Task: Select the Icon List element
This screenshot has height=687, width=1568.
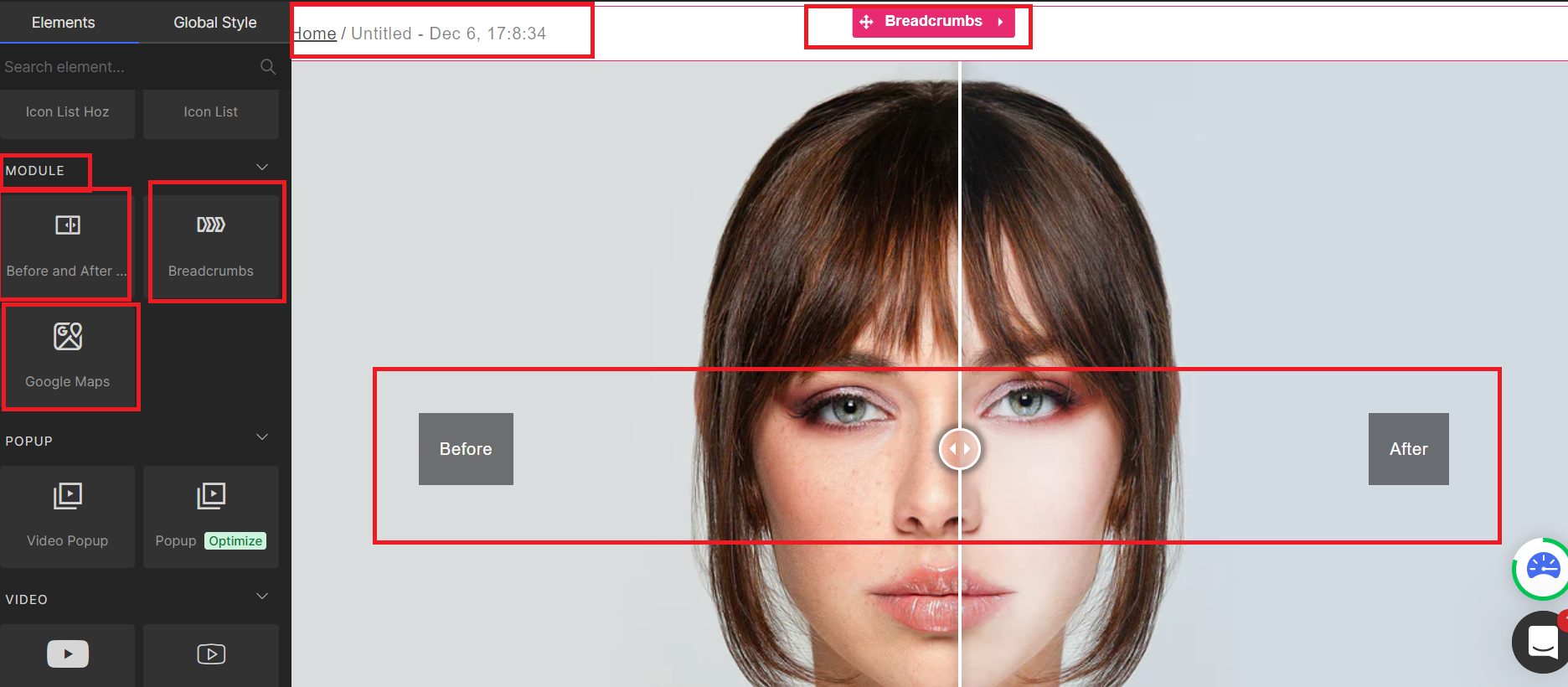Action: click(x=211, y=112)
